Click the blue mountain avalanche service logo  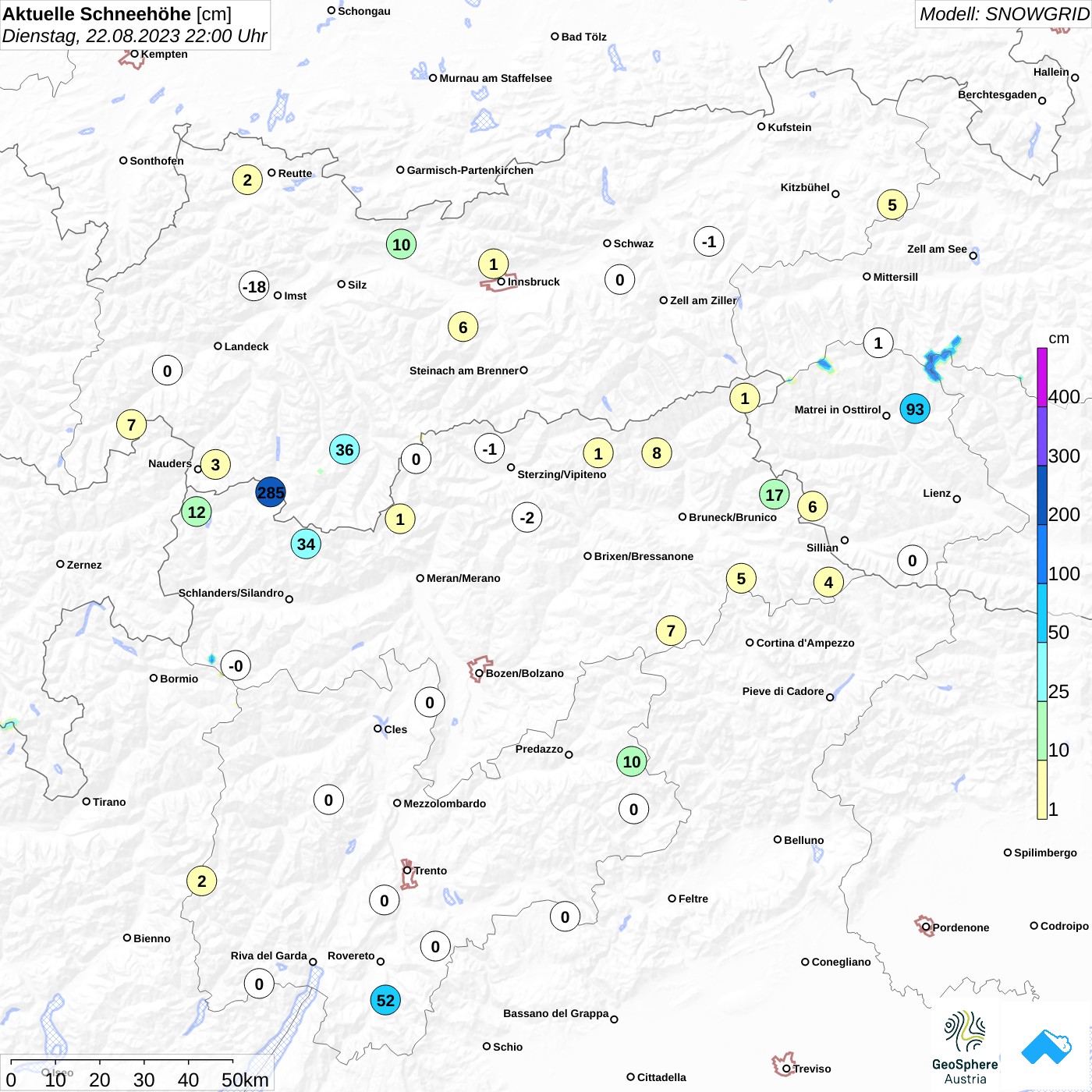(x=1046, y=1047)
